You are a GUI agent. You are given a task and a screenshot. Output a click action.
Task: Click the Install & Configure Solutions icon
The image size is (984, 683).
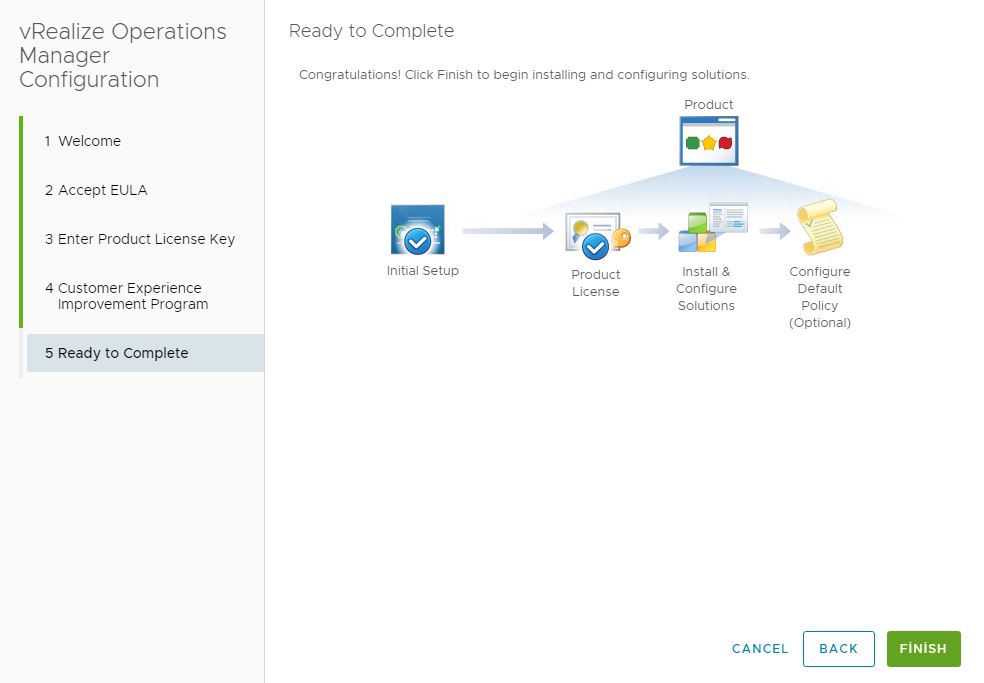712,227
